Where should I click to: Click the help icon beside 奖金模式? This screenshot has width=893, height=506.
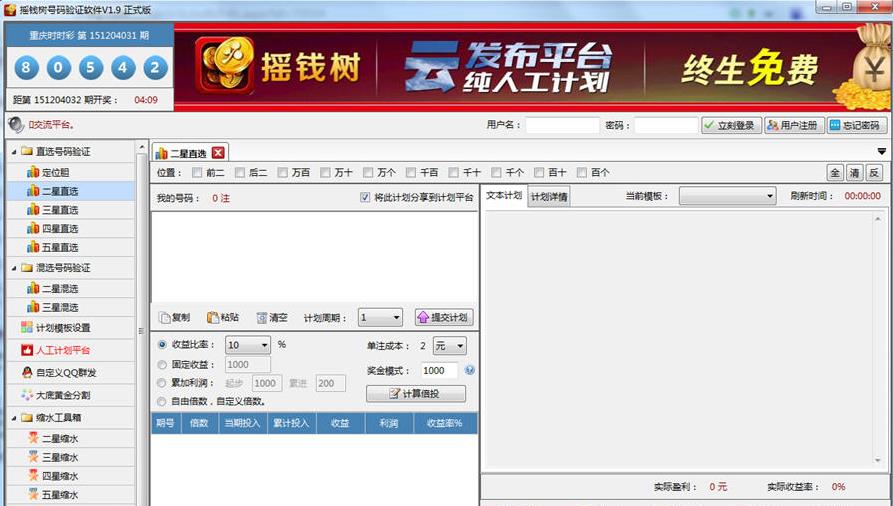470,370
